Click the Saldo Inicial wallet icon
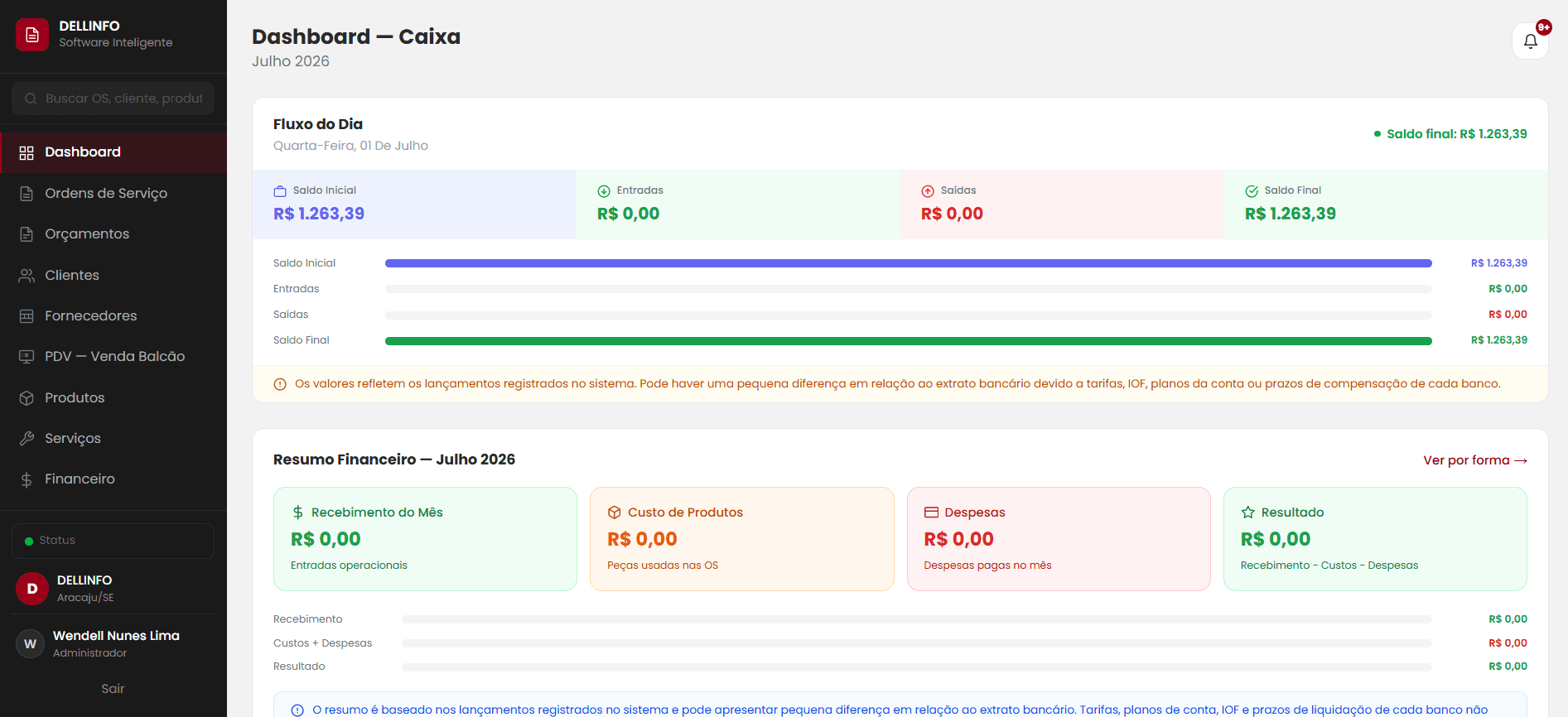1568x717 pixels. pyautogui.click(x=280, y=190)
